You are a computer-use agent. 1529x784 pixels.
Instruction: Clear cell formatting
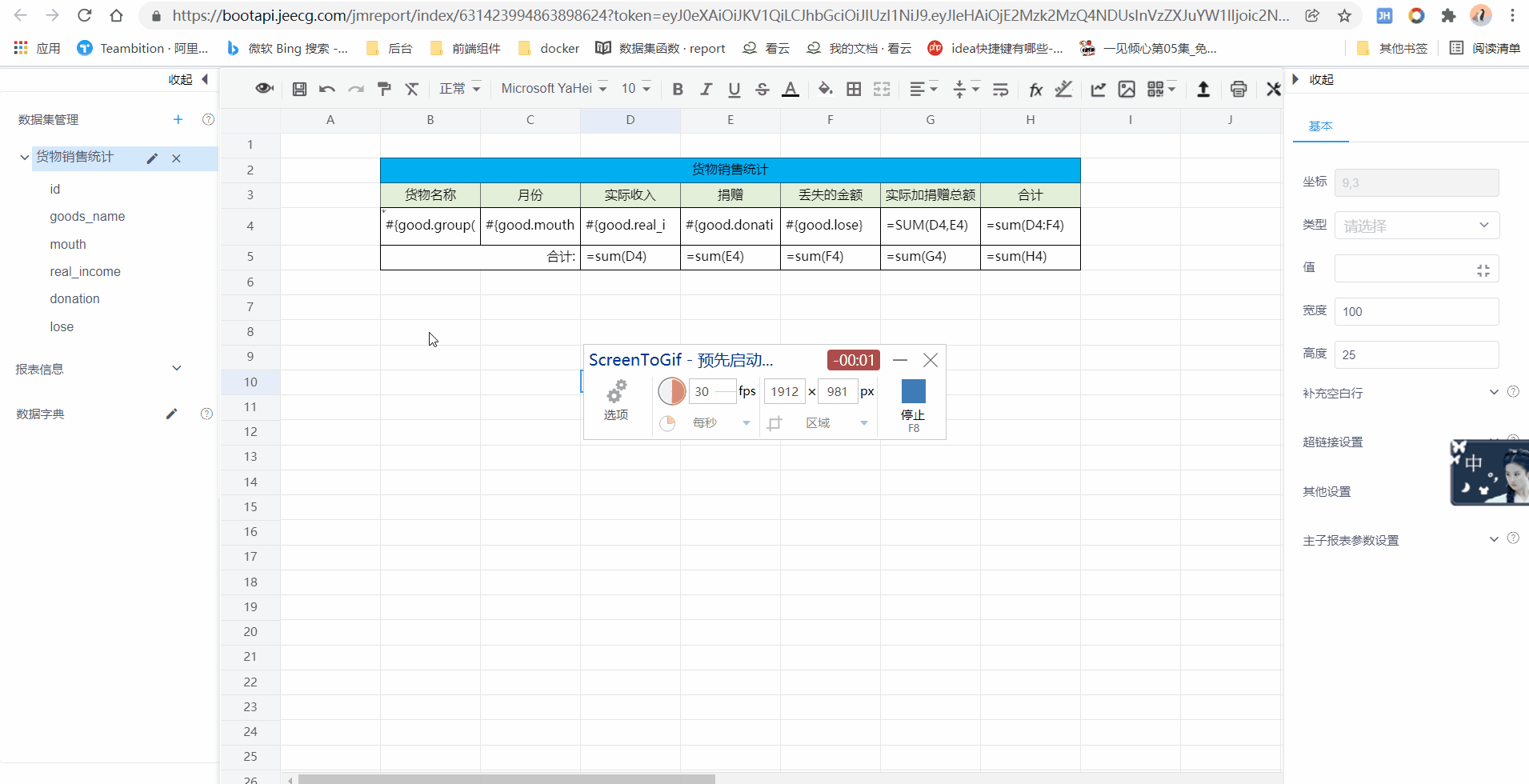pyautogui.click(x=412, y=89)
